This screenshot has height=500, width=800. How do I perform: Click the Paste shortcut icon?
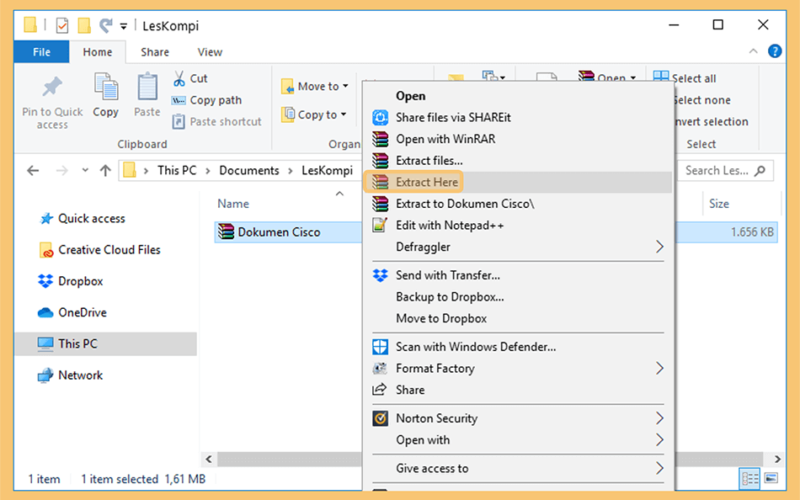179,122
